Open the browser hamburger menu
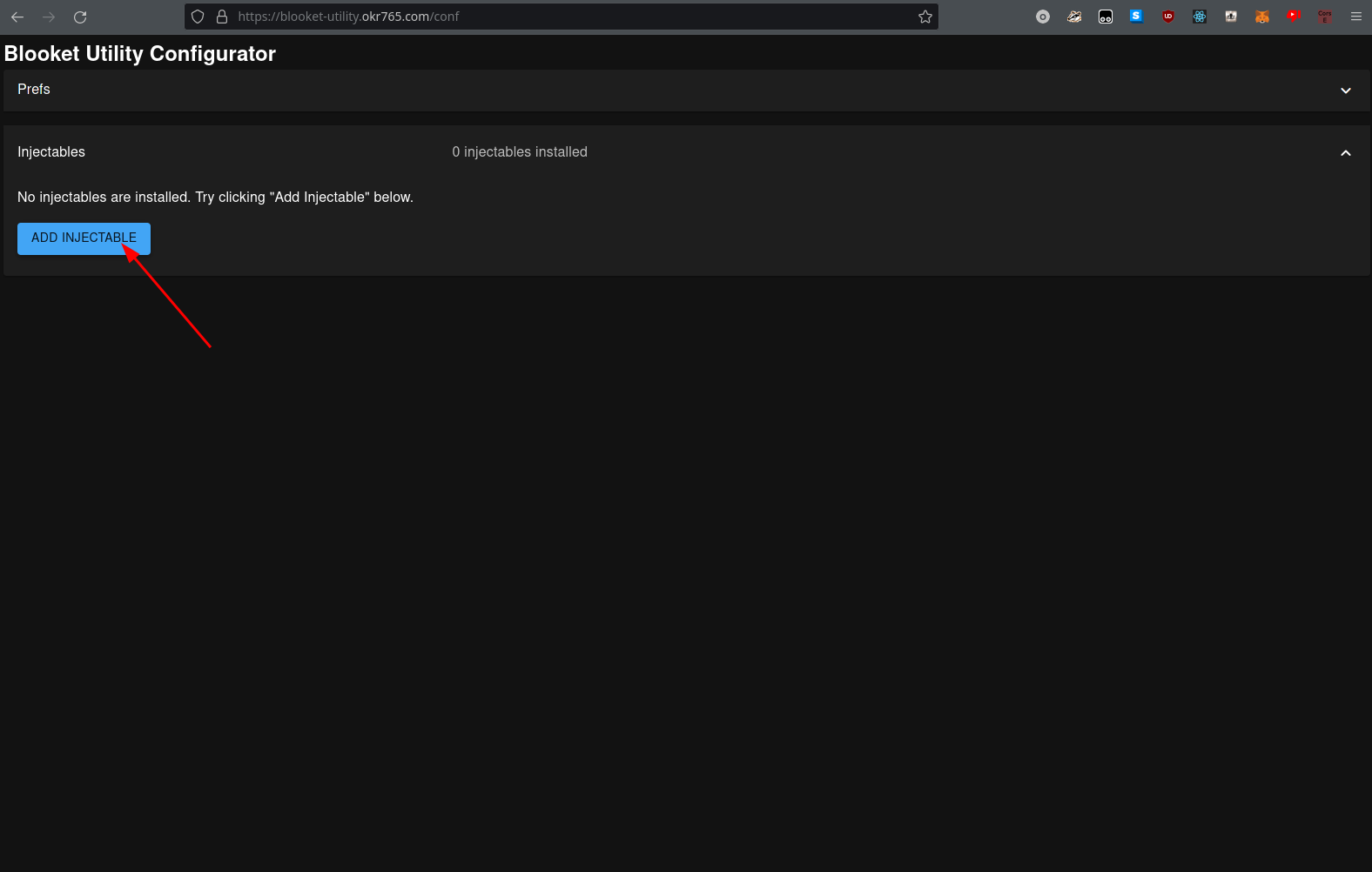The height and width of the screenshot is (872, 1372). coord(1356,17)
